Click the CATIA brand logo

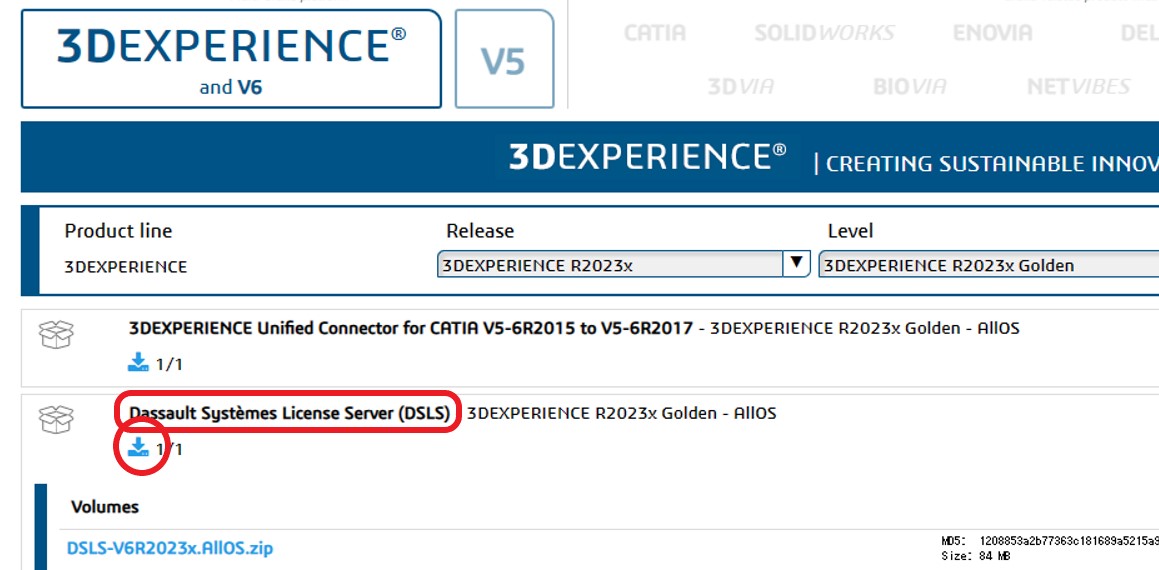tap(655, 33)
